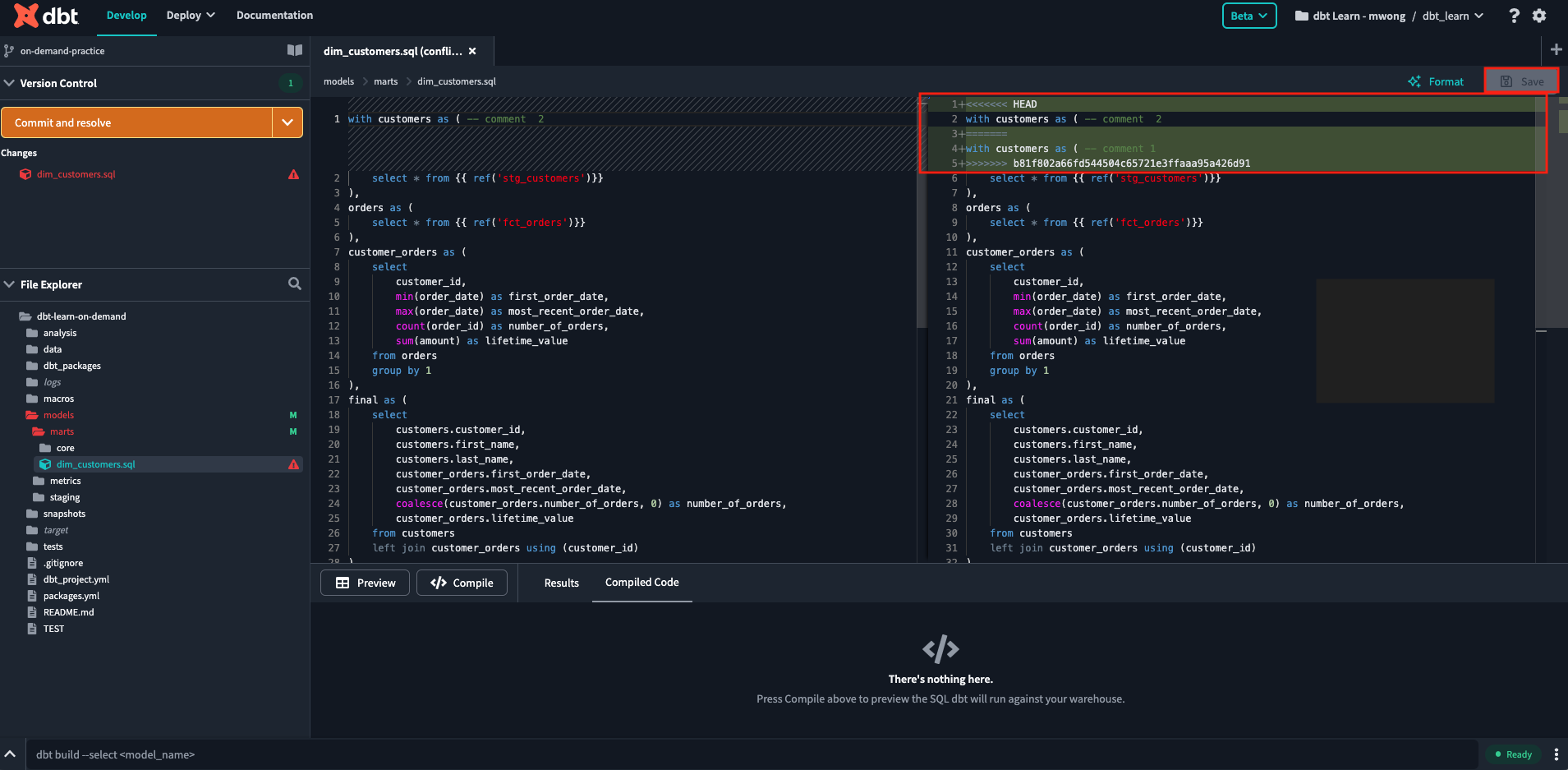Click the branch icon beside on-demand-practice
This screenshot has width=1568, height=770.
[9, 50]
